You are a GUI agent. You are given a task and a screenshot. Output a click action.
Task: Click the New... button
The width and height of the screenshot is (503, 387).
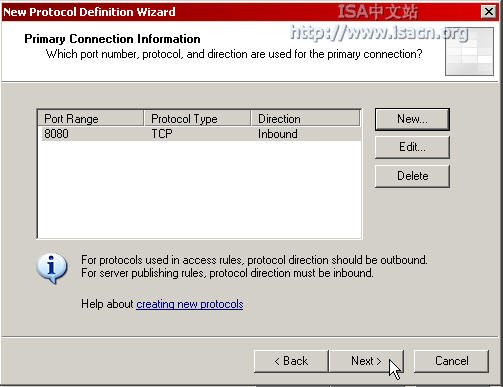click(x=412, y=119)
